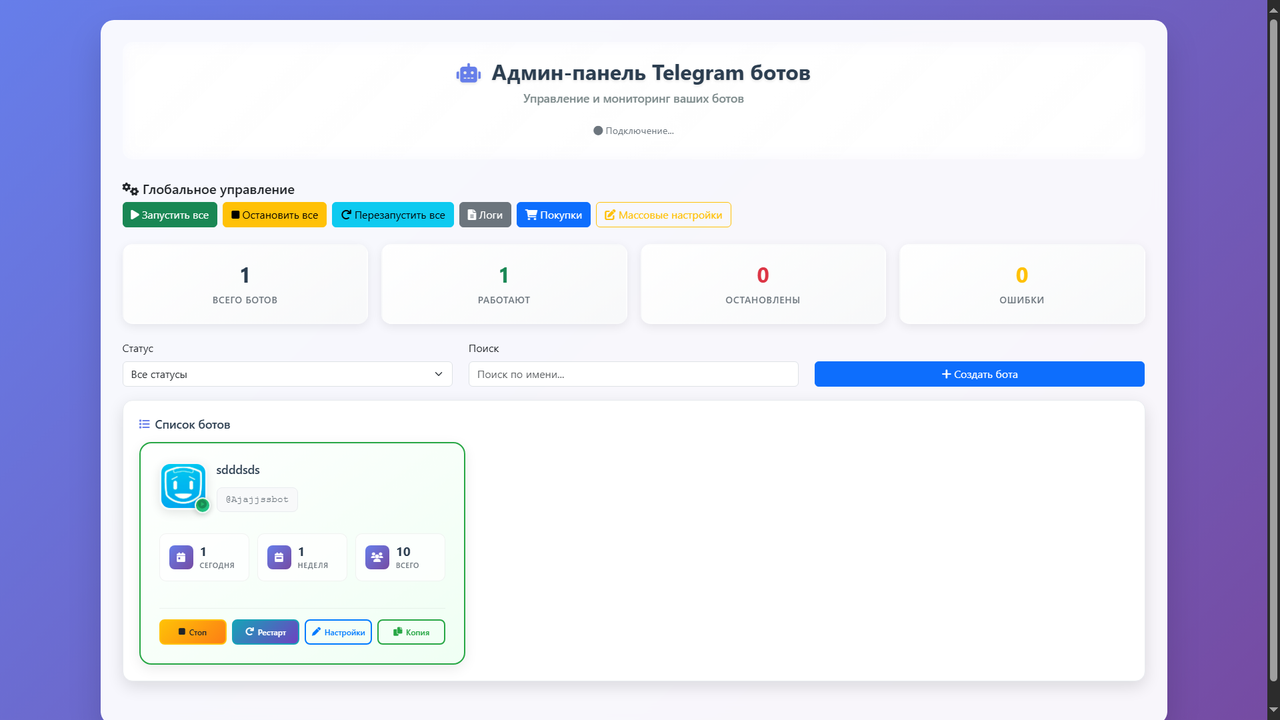Expand the Все статусы dropdown

287,374
